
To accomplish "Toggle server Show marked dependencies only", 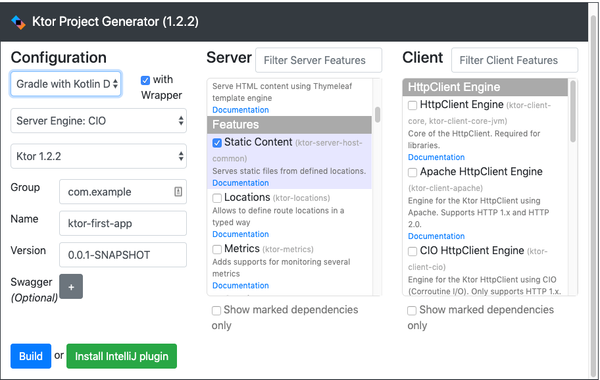I will point(216,310).
